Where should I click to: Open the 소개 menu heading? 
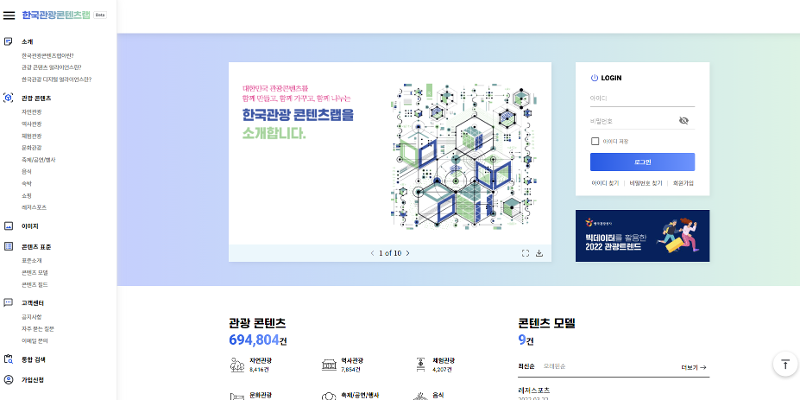pyautogui.click(x=27, y=42)
